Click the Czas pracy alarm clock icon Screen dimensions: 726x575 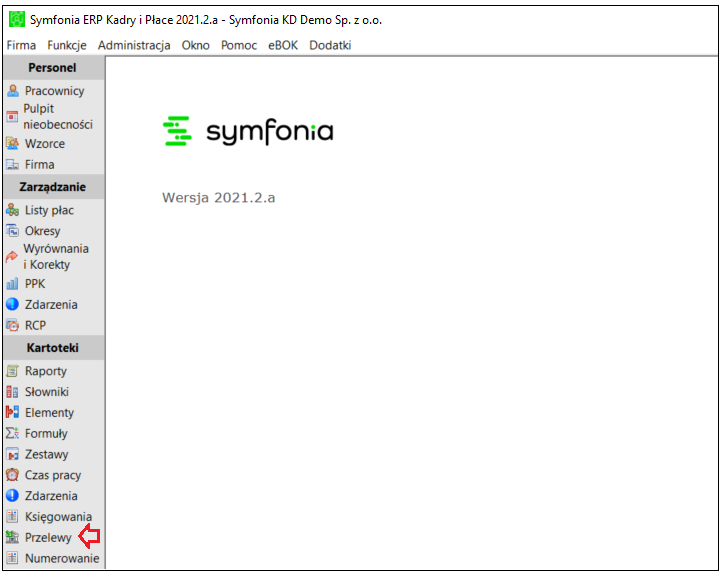13,475
